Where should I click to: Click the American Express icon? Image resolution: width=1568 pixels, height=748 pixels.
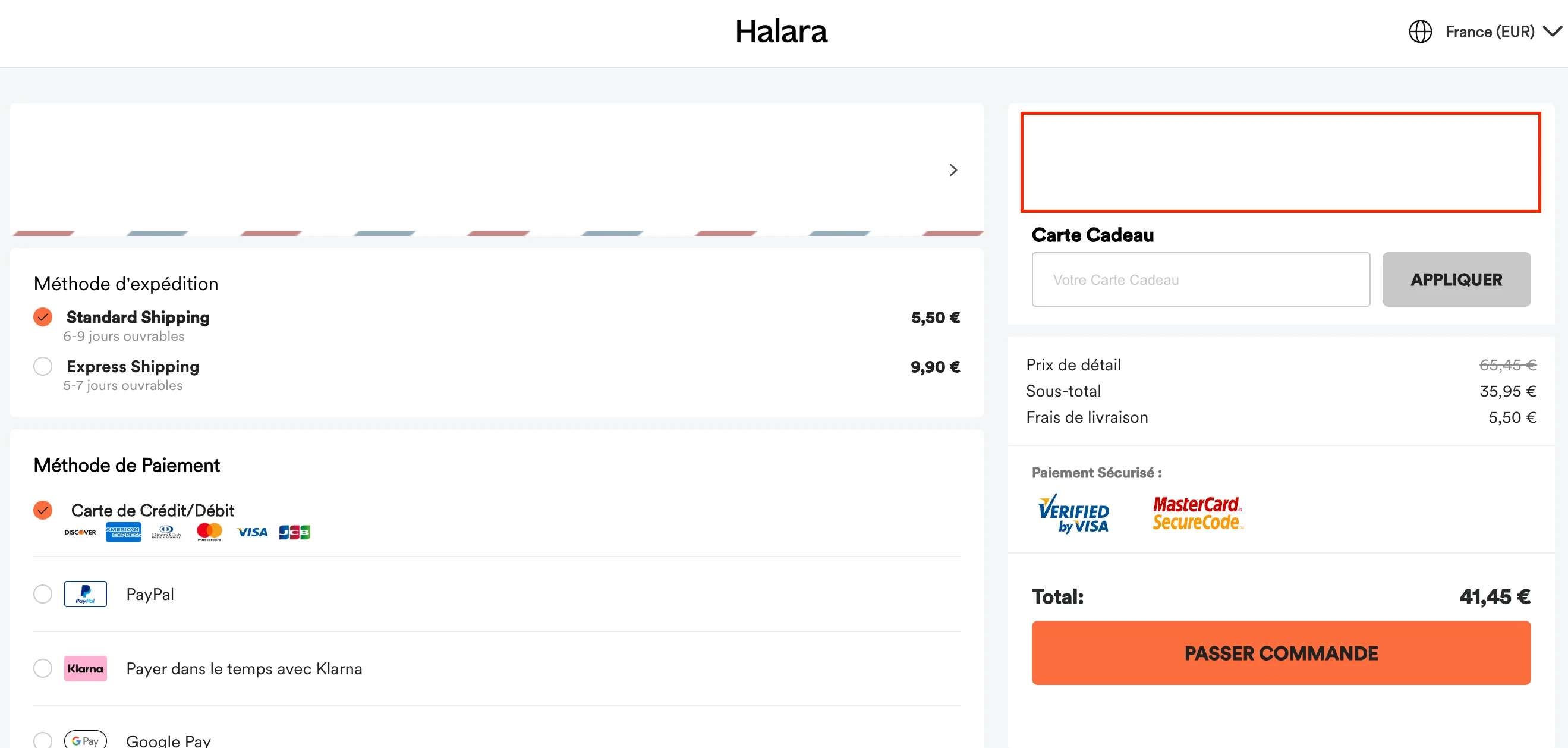123,531
